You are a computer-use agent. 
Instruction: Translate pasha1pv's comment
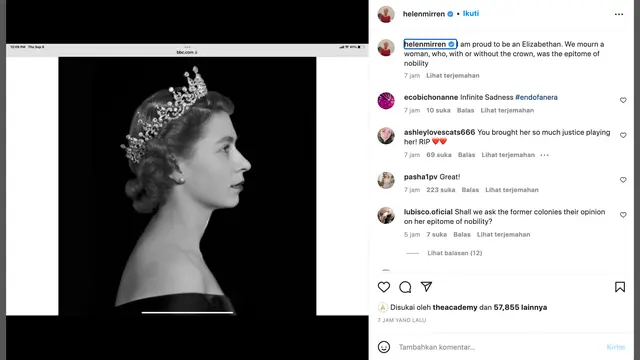(x=512, y=190)
